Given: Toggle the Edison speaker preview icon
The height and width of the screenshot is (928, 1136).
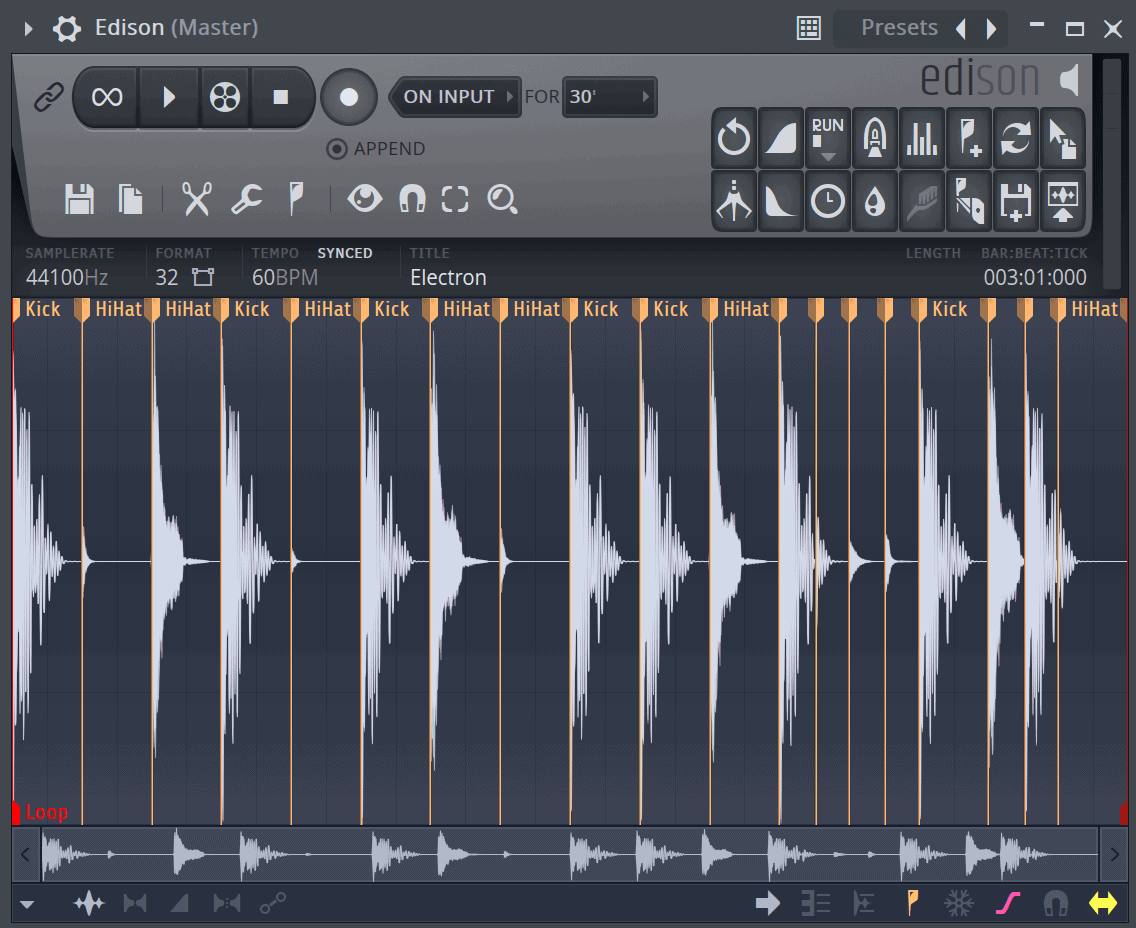Looking at the screenshot, I should pos(1070,80).
